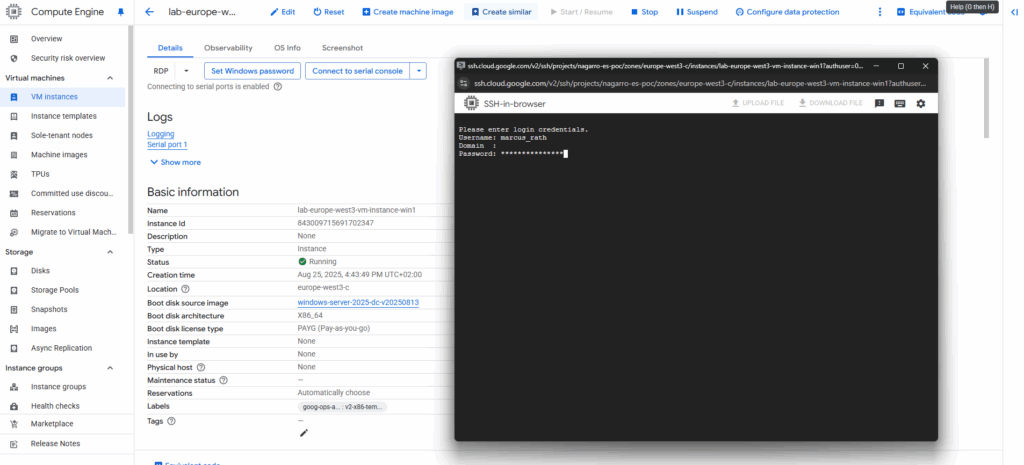Open Instance templates
The width and height of the screenshot is (1024, 465).
(63, 116)
